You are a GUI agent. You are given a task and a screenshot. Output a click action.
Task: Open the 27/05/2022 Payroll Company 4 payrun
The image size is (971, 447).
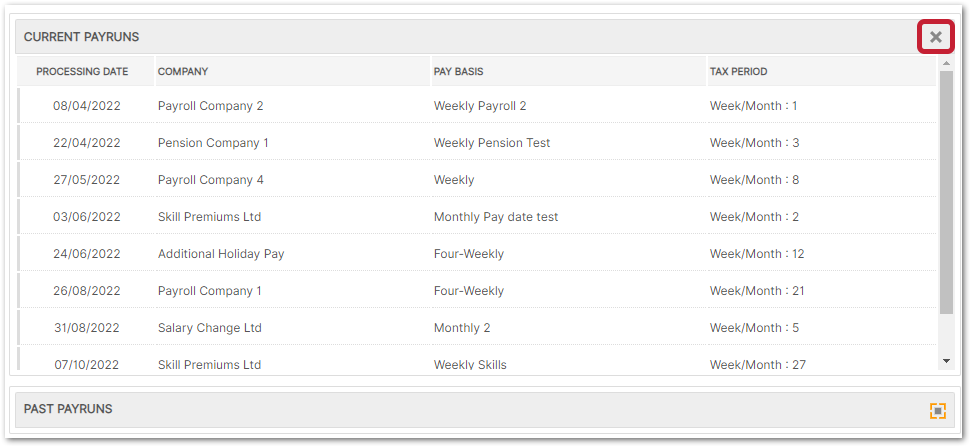211,180
